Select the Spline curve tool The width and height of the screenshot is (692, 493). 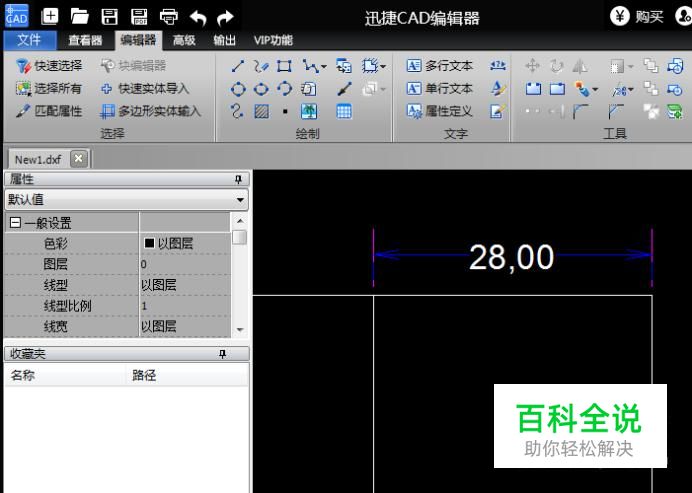237,111
